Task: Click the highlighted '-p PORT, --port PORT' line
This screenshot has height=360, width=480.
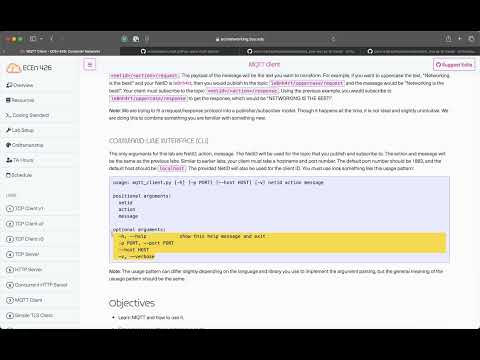Action: [x=147, y=243]
